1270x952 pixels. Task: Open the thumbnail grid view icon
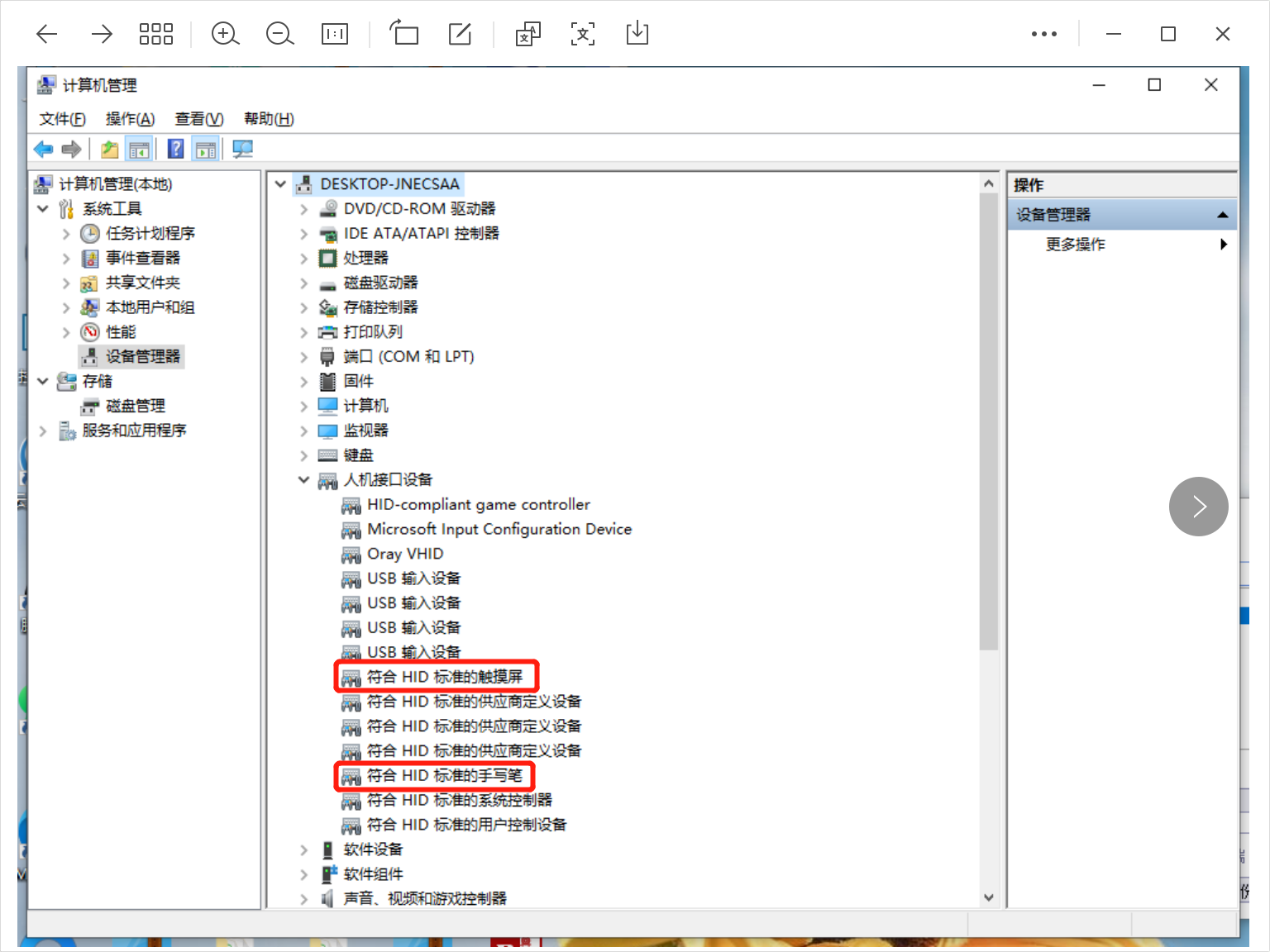[x=155, y=34]
